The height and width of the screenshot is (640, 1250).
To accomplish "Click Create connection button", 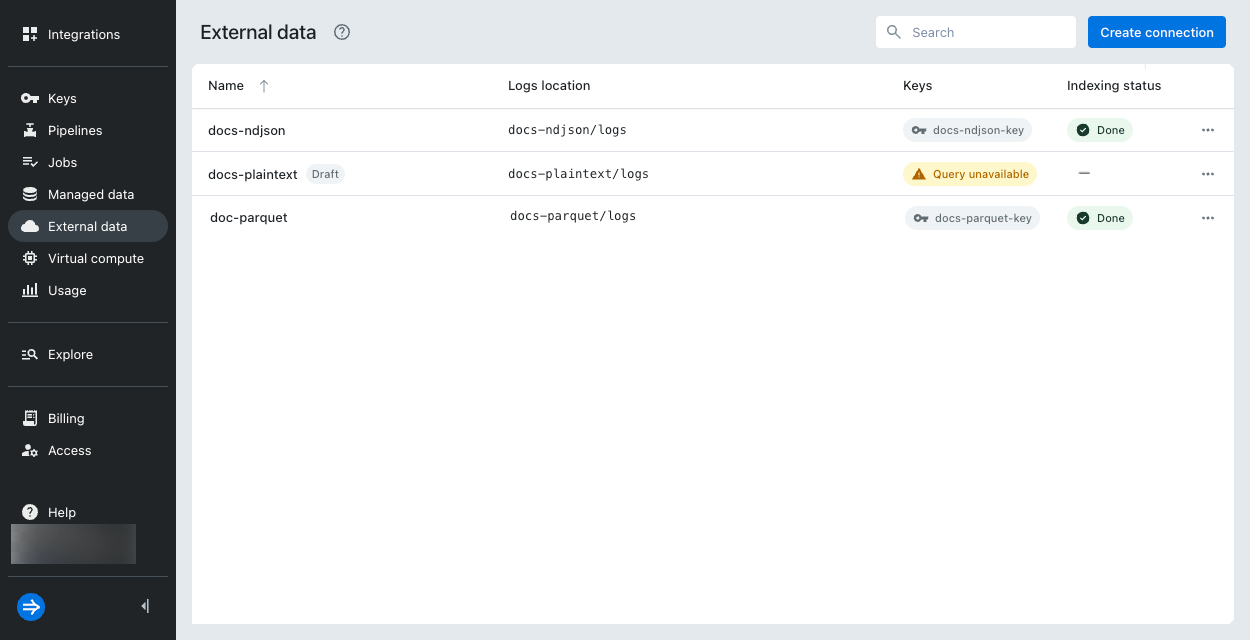I will [x=1157, y=32].
